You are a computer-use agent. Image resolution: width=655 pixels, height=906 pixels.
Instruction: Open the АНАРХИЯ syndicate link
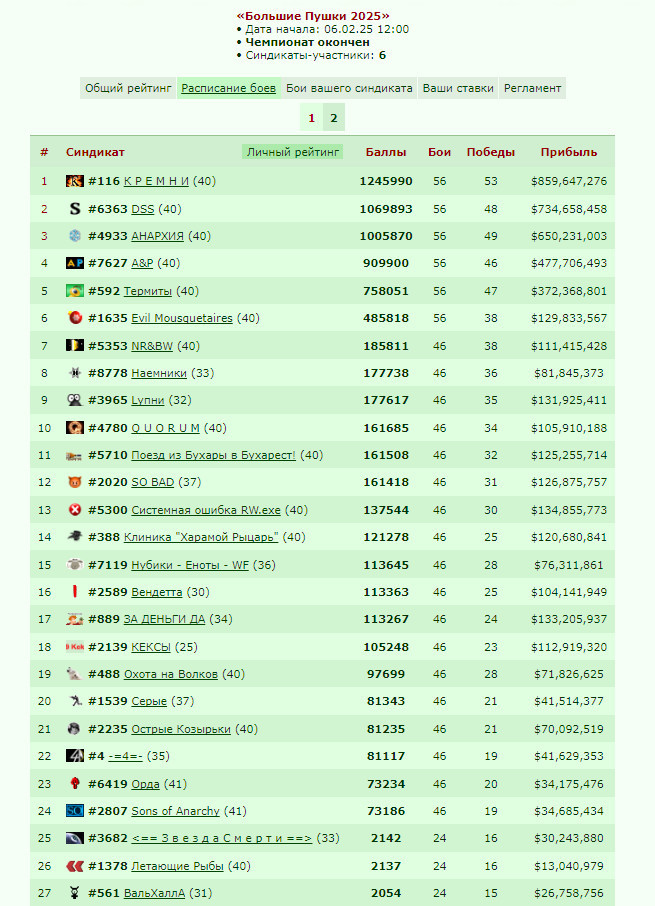157,236
